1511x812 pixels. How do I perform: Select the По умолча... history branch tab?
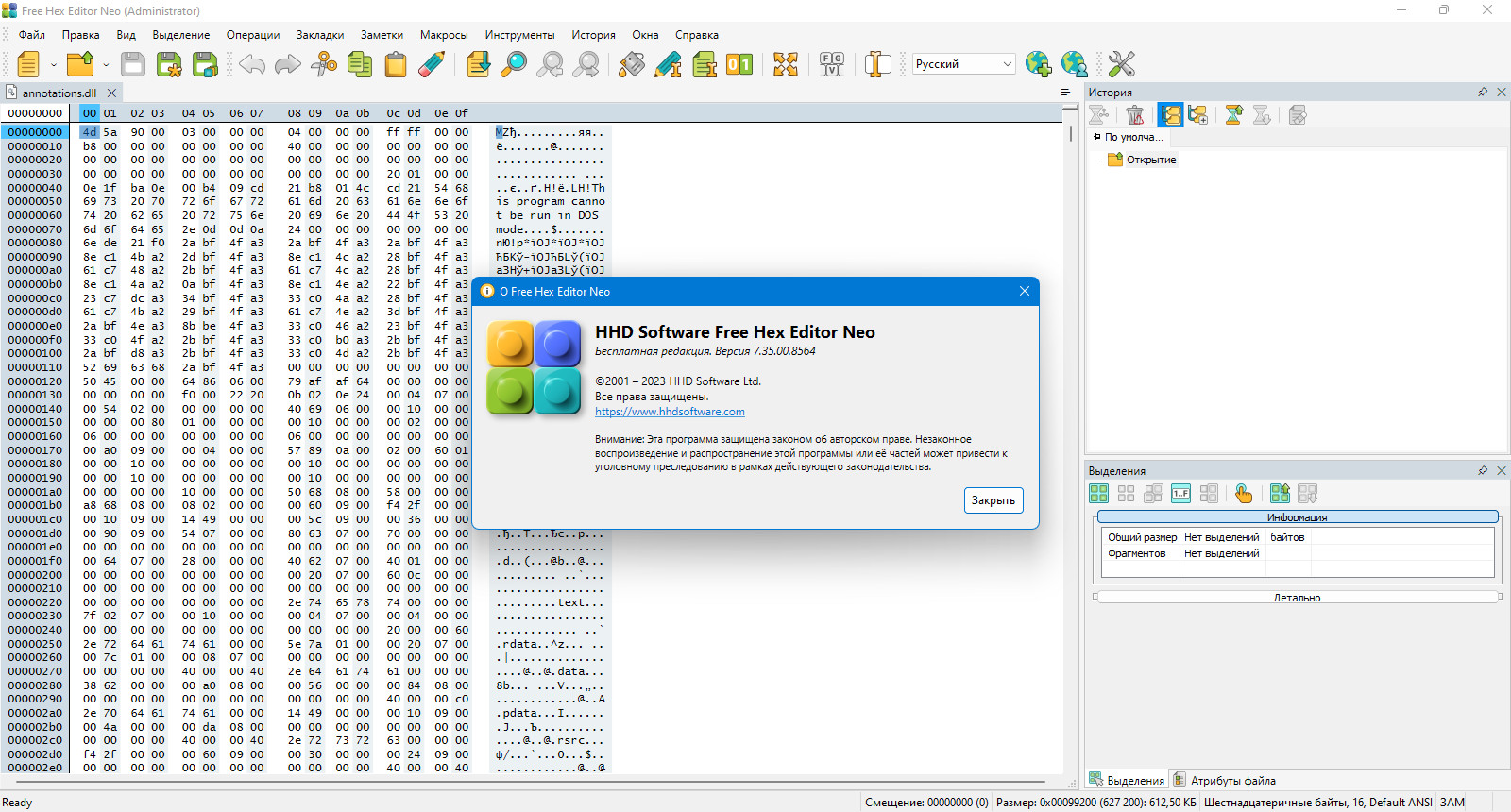click(1129, 137)
